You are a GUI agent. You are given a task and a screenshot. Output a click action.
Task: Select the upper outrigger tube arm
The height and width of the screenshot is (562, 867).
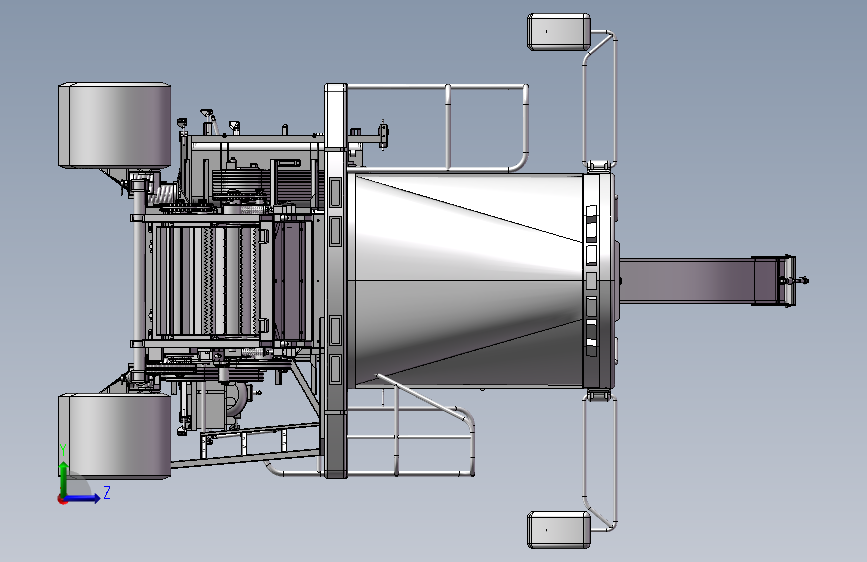600,100
